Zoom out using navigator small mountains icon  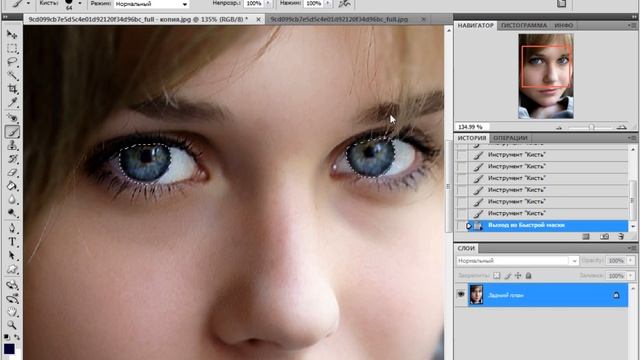[559, 128]
